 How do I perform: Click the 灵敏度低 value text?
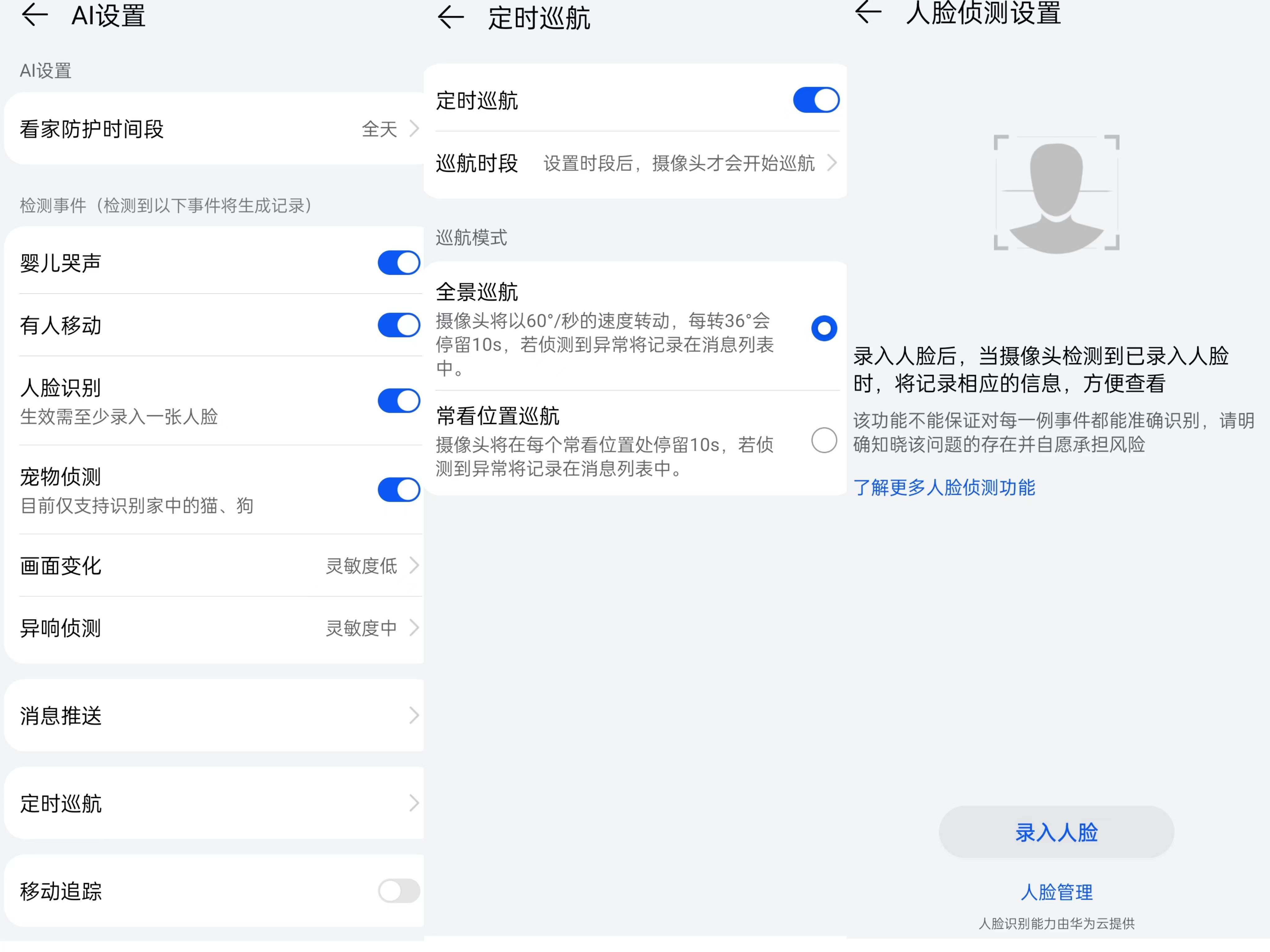[361, 566]
